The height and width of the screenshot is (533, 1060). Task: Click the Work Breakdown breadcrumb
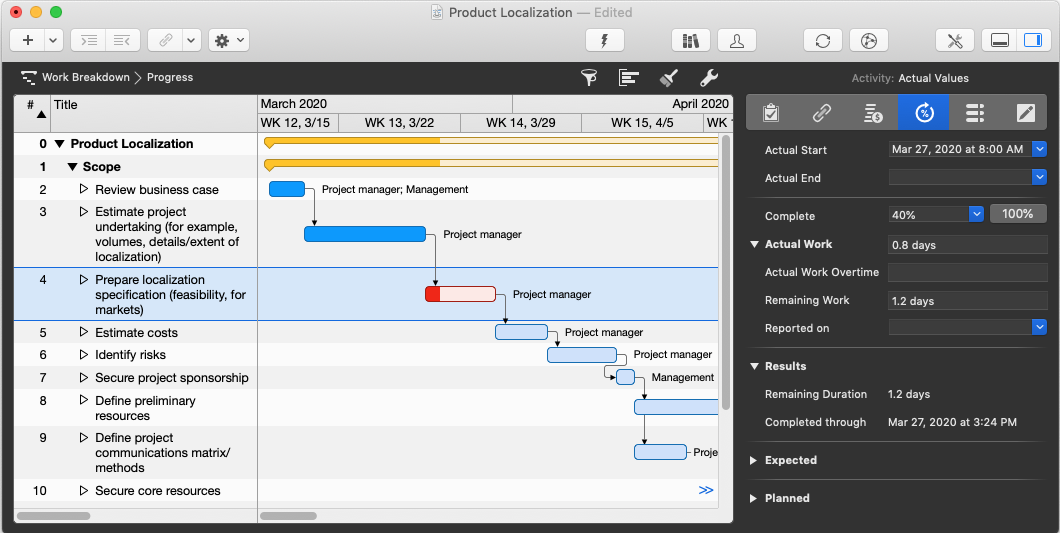[85, 77]
